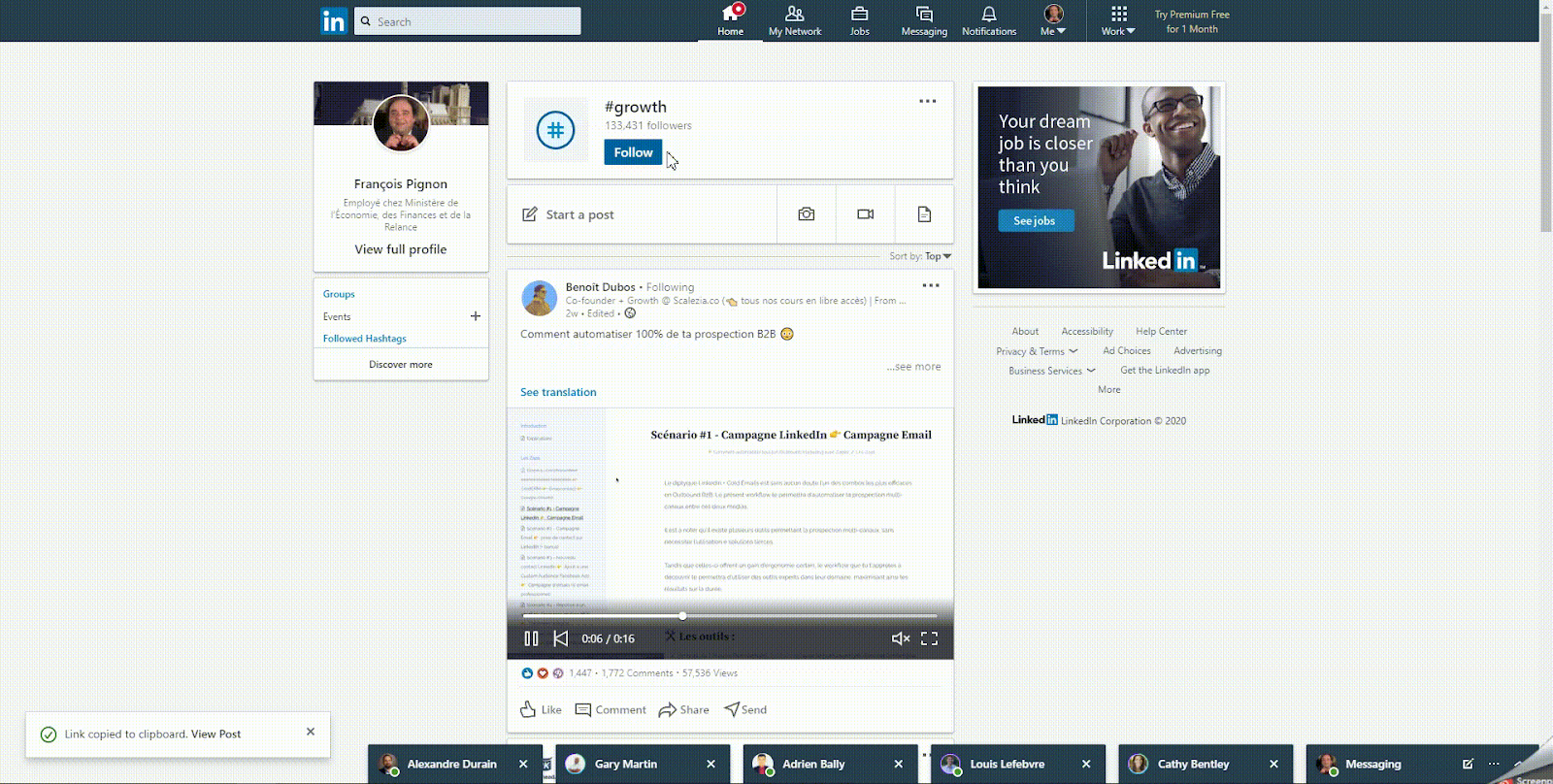The image size is (1553, 784).
Task: Open the video in fullscreen
Action: pos(929,638)
